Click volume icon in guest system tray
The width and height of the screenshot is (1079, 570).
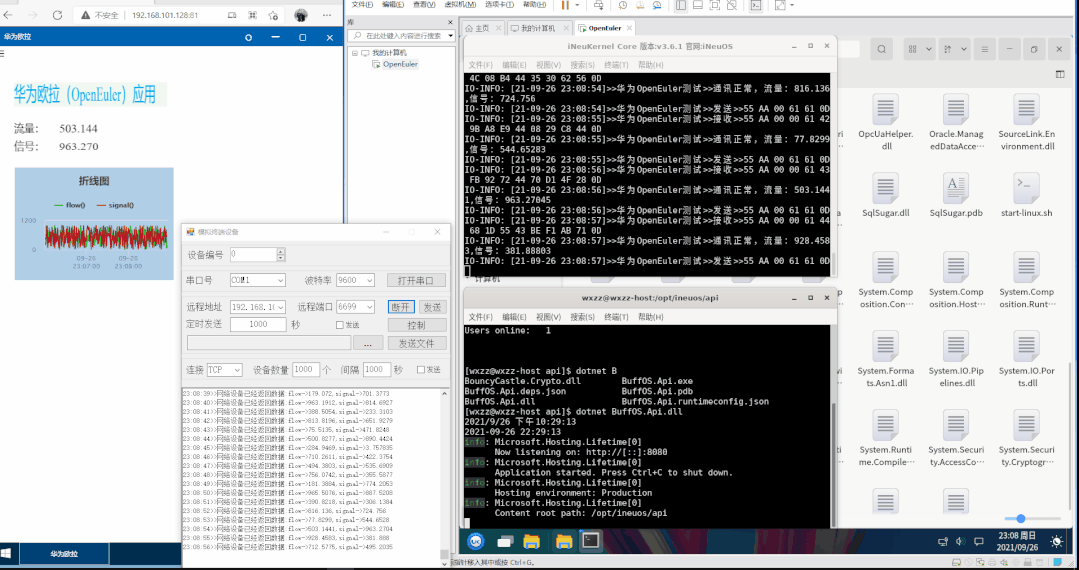[961, 541]
